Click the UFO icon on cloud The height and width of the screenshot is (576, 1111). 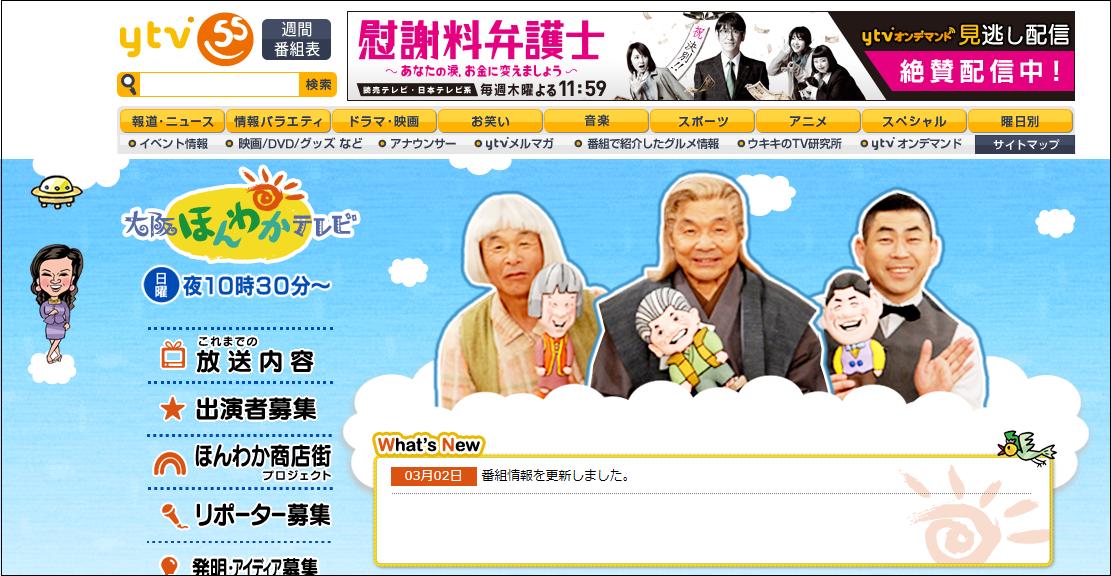(x=56, y=191)
